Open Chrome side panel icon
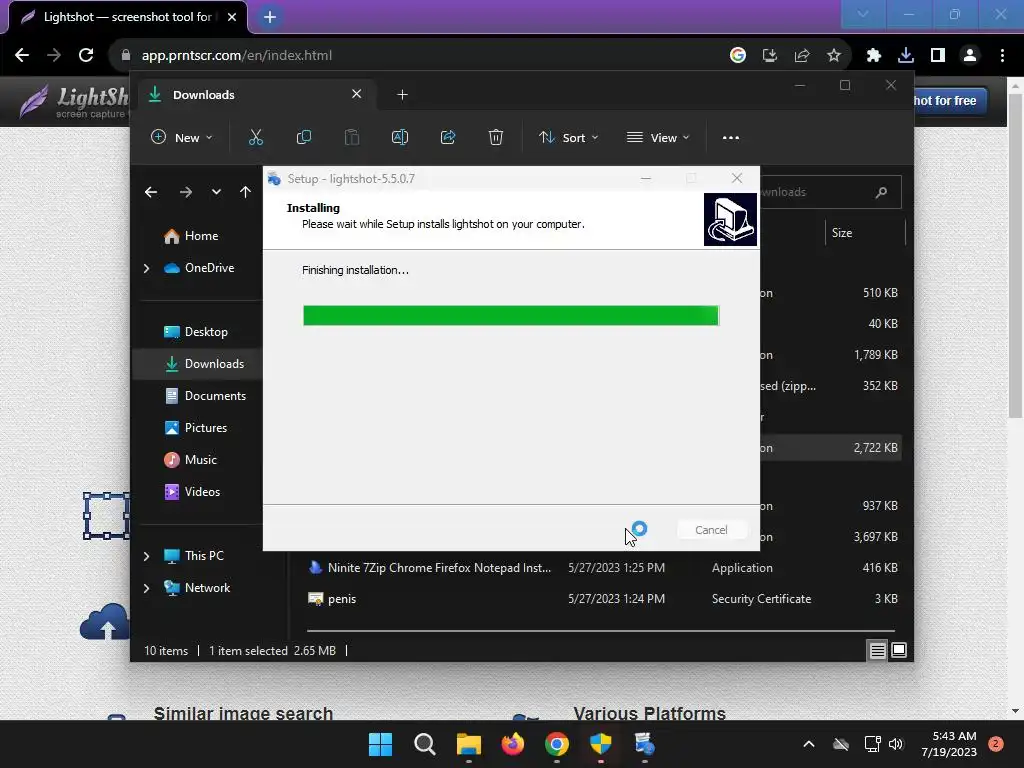 pos(938,56)
